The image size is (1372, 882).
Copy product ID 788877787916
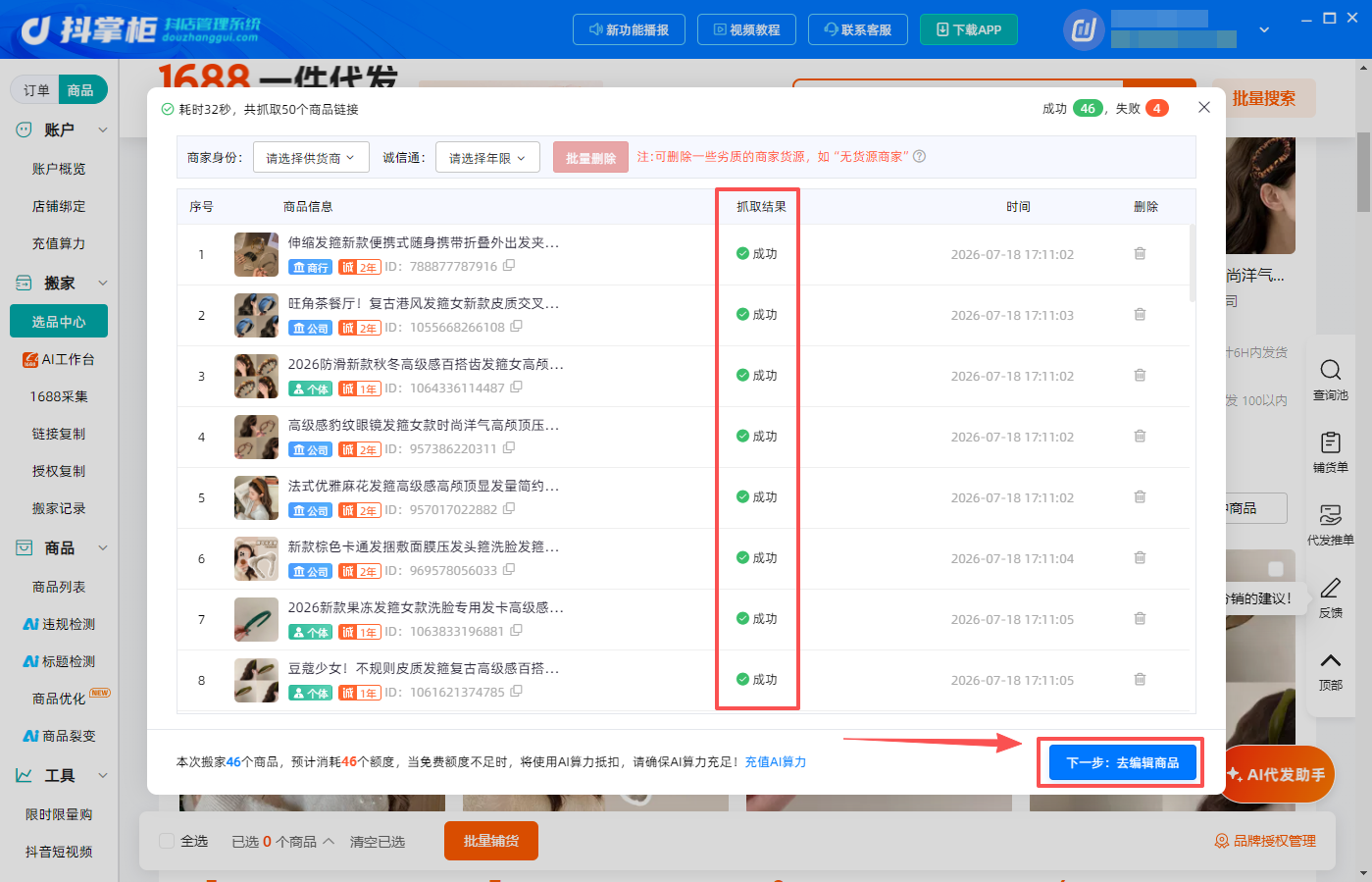click(x=509, y=266)
